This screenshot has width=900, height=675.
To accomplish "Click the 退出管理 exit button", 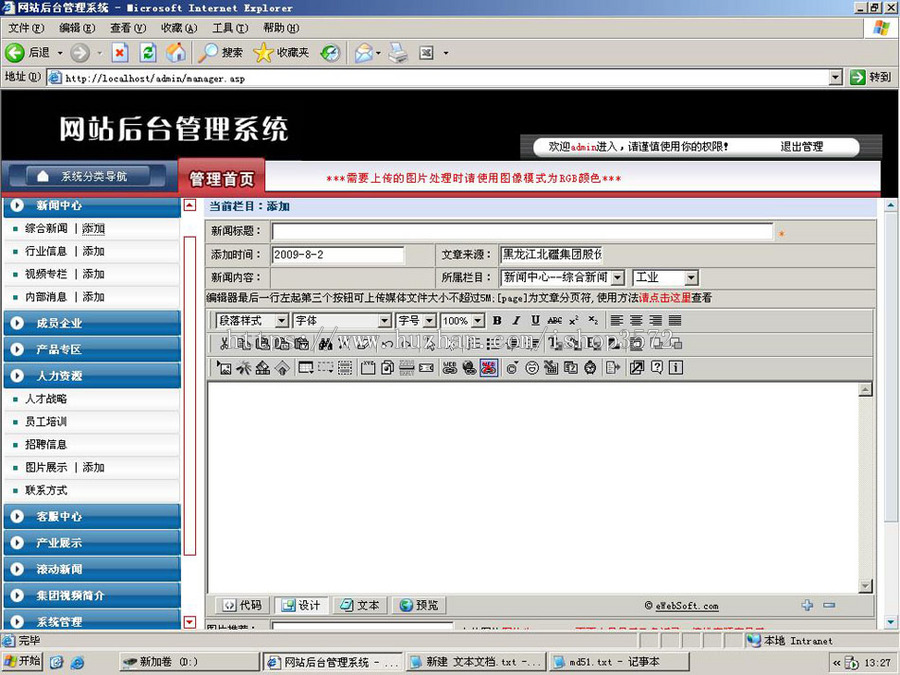I will click(x=800, y=147).
